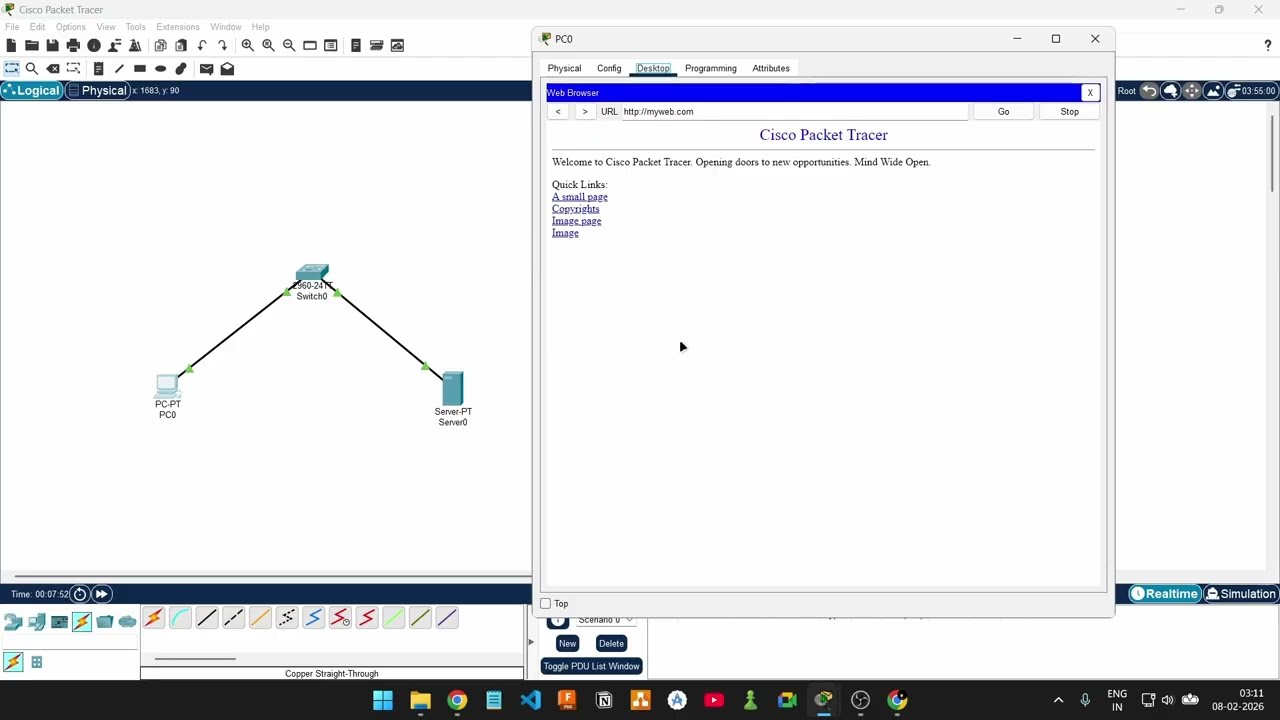Select the Draw Ellipse tool

[160, 68]
